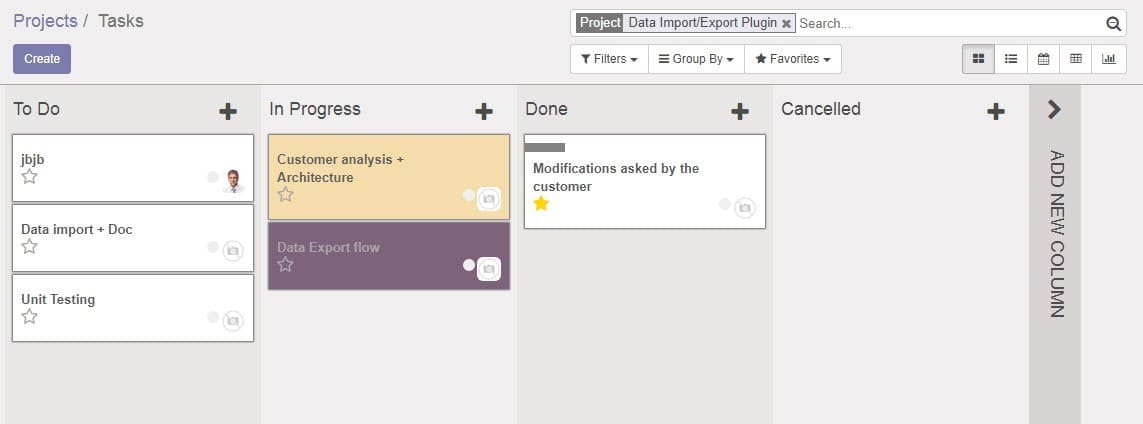Open the Filters dropdown
Viewport: 1143px width, 424px height.
coord(609,59)
